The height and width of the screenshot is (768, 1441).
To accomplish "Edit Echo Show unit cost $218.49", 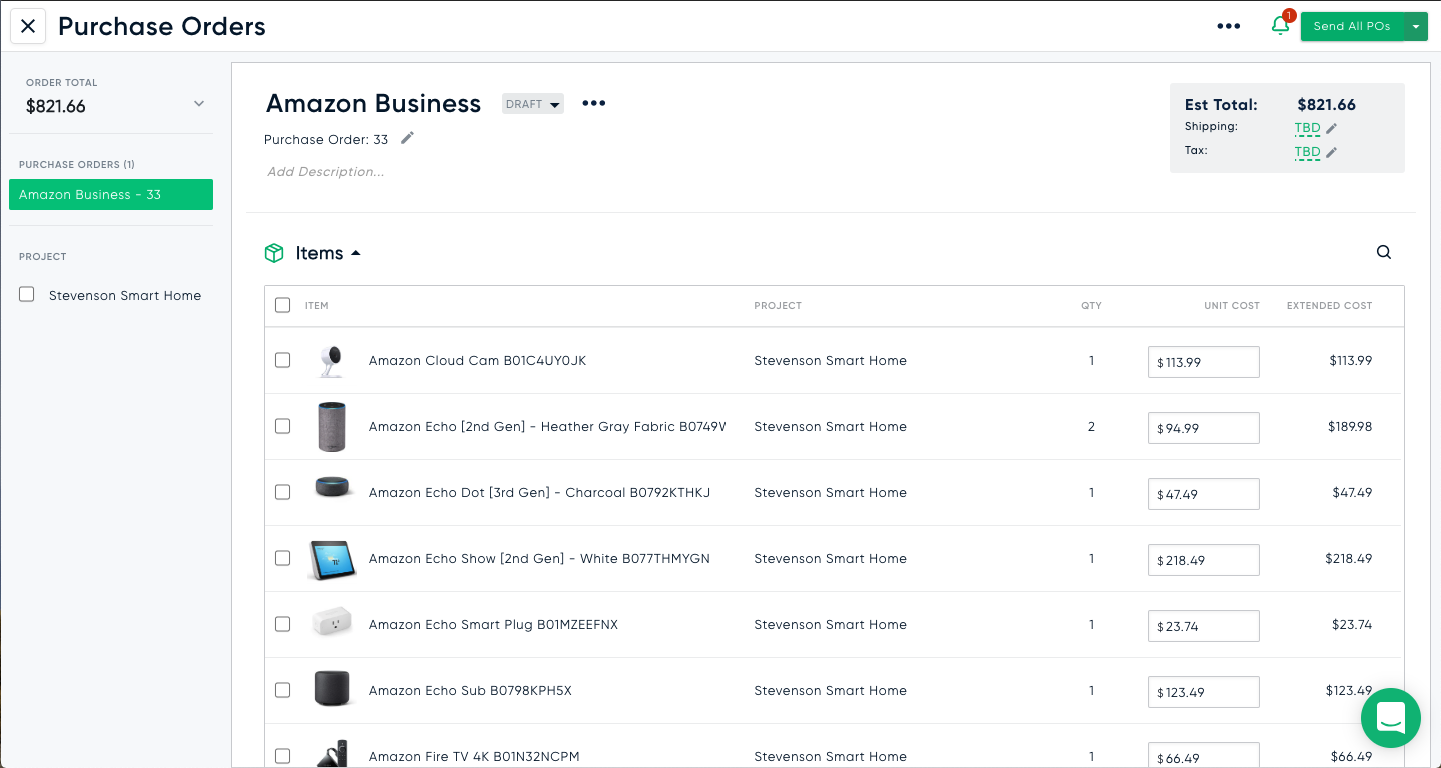I will click(x=1203, y=560).
